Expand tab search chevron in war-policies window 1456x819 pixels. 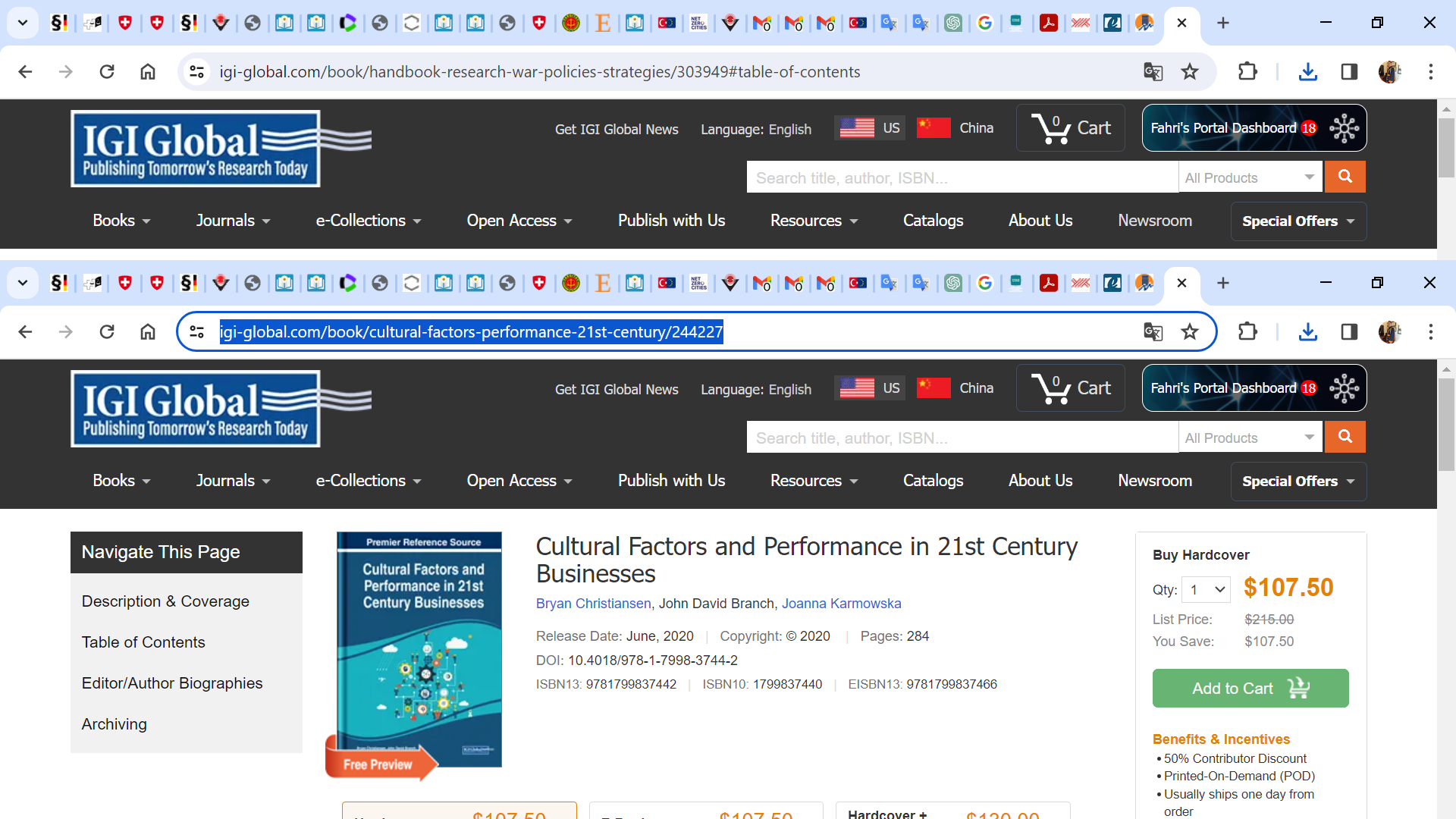click(23, 23)
